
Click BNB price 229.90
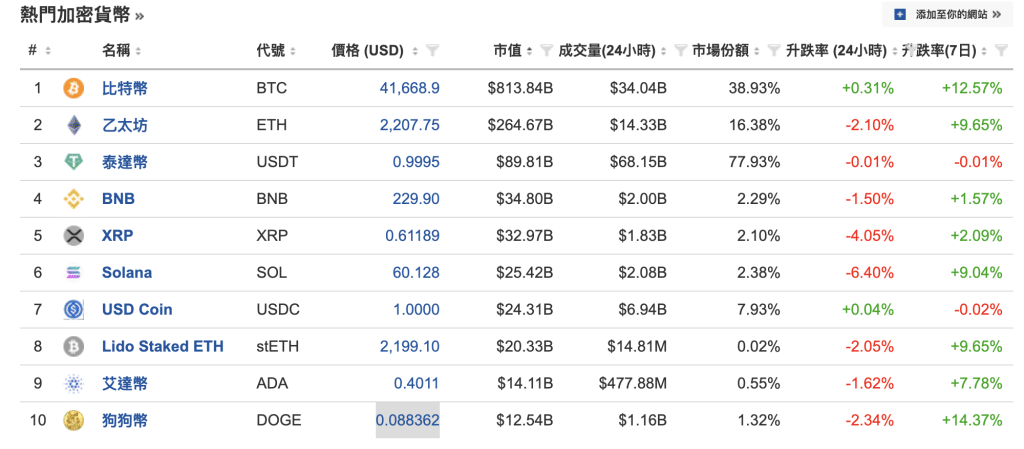point(416,199)
